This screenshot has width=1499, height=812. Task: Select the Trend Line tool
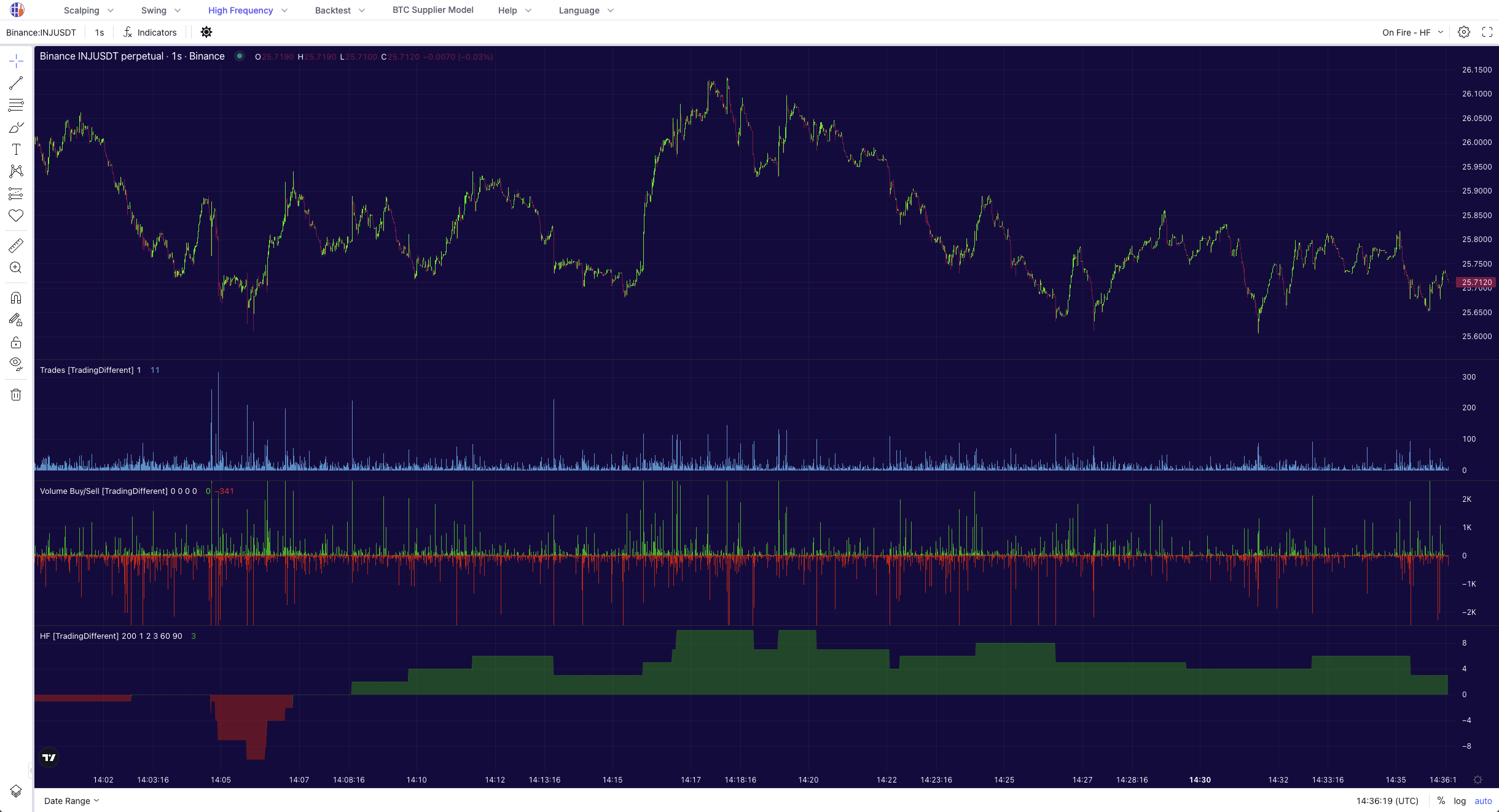tap(15, 83)
